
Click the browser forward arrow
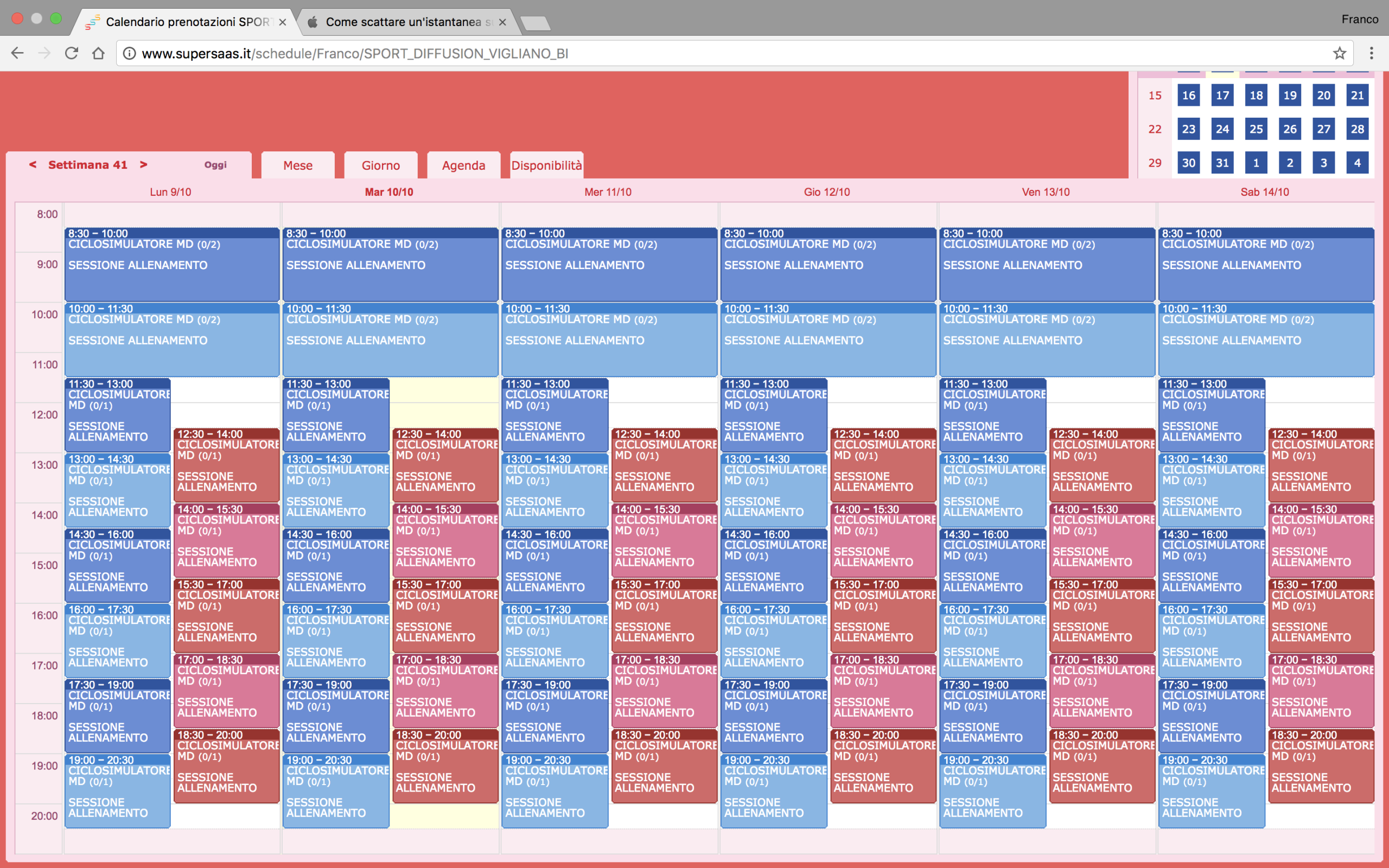(44, 53)
